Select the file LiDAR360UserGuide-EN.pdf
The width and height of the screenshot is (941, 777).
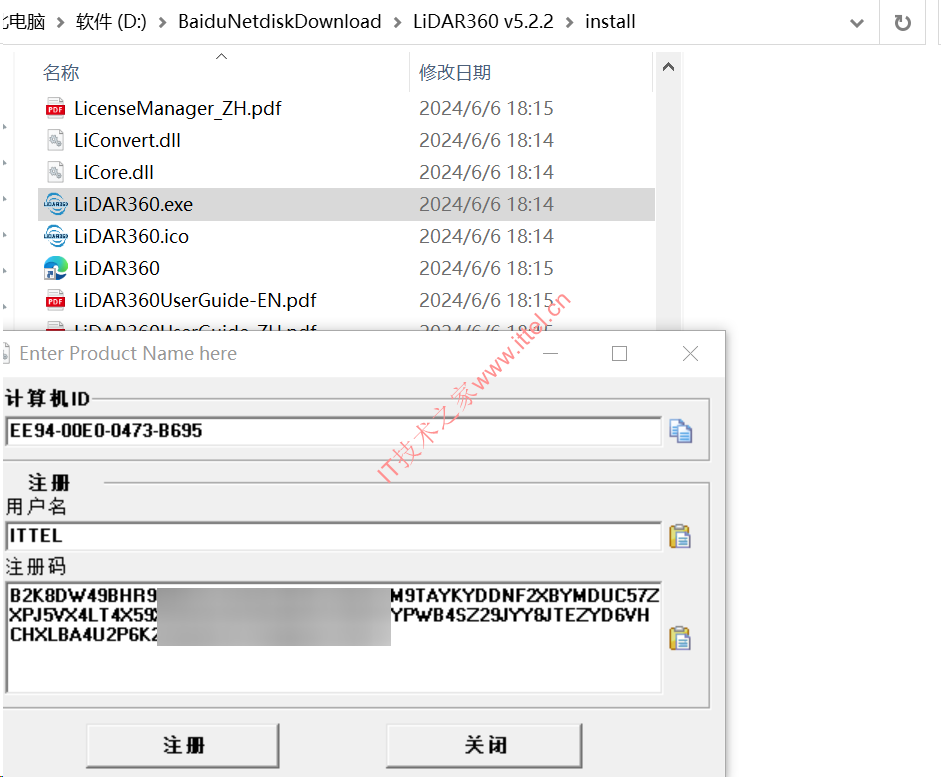[x=195, y=300]
